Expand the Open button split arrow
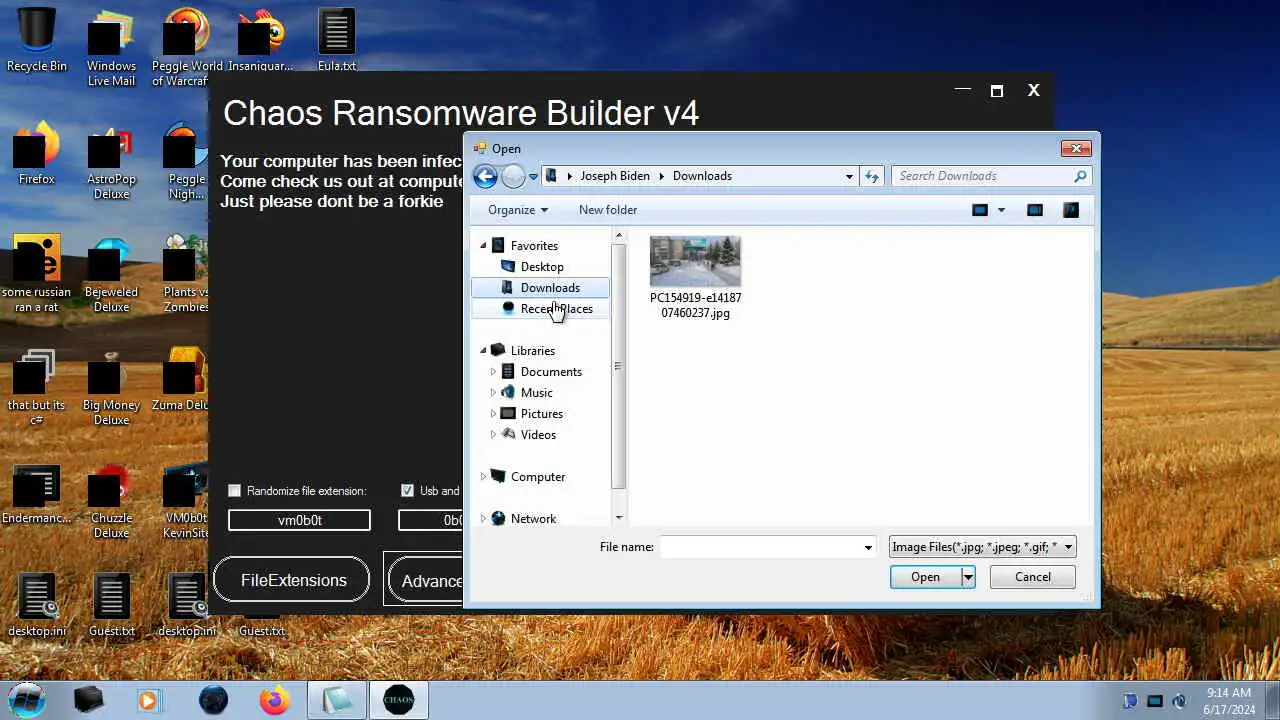The width and height of the screenshot is (1280, 720). (968, 577)
